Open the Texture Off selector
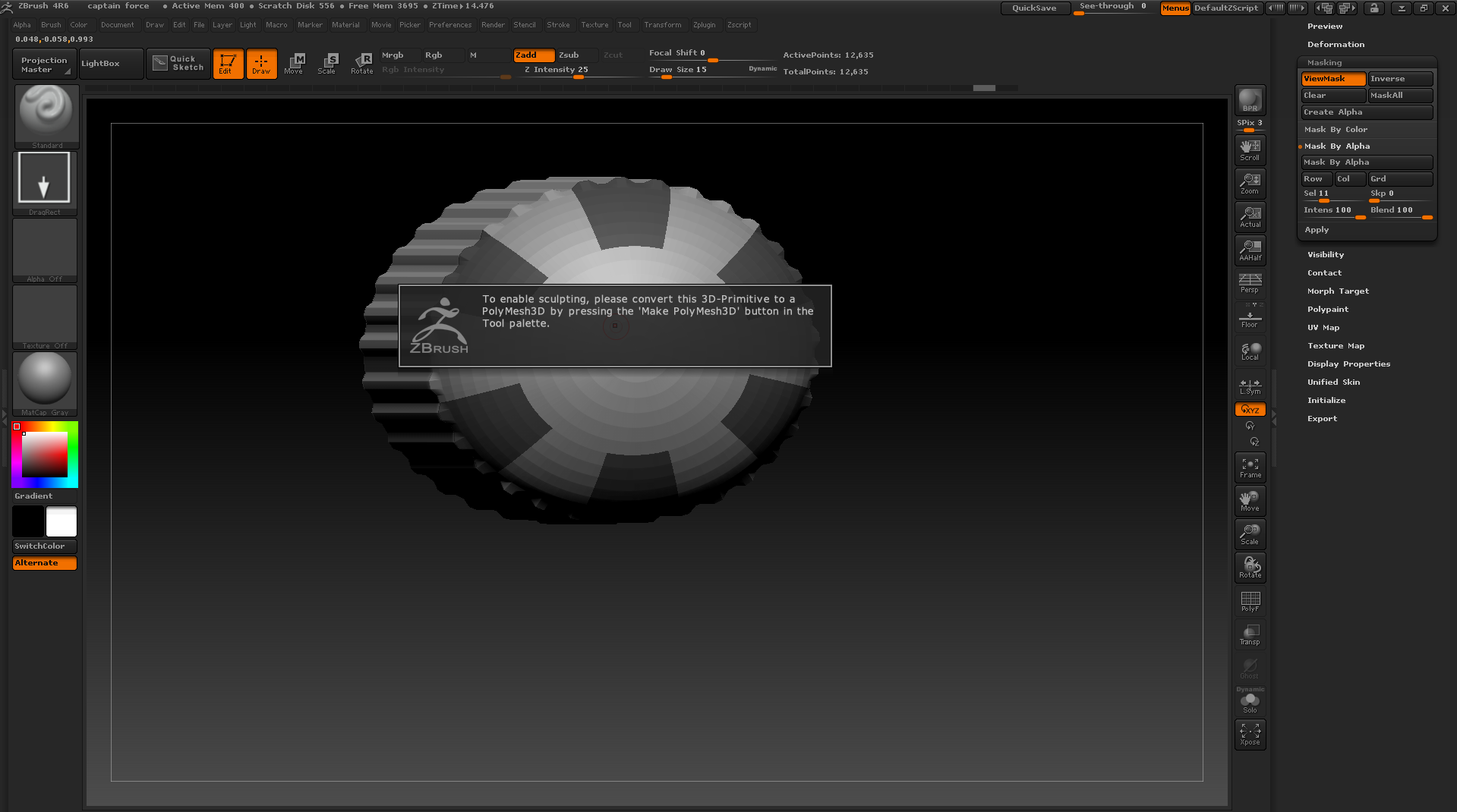The image size is (1457, 812). [x=45, y=317]
